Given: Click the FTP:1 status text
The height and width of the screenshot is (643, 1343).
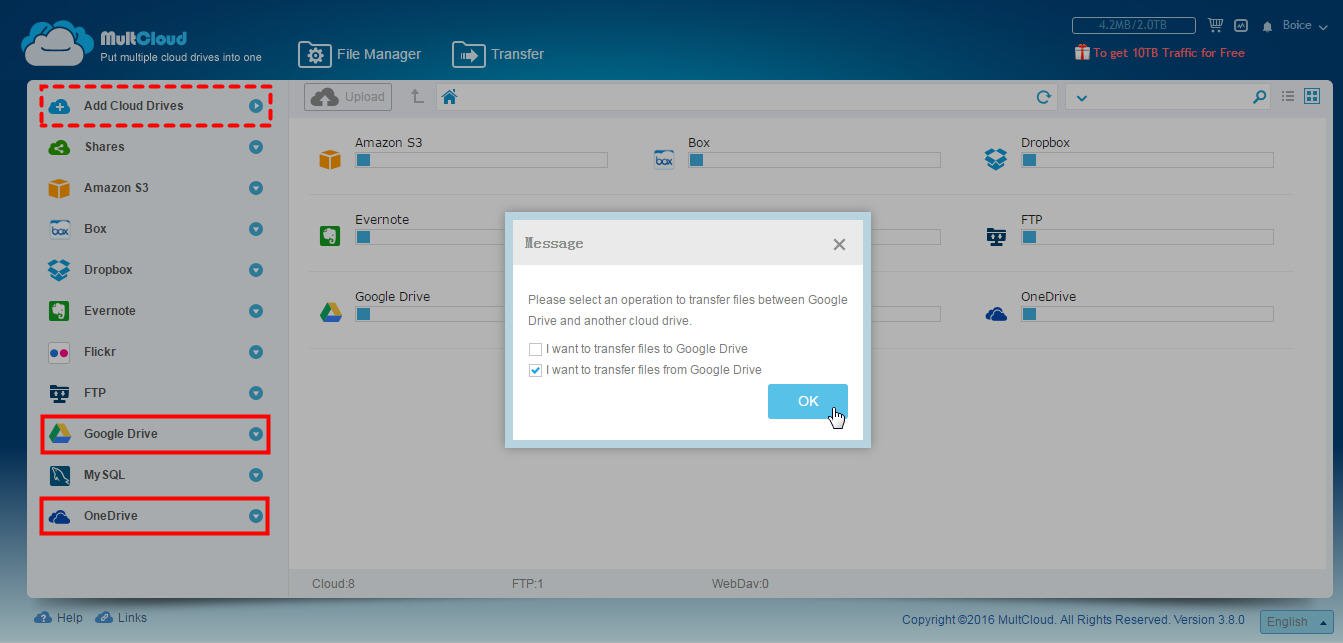Looking at the screenshot, I should [527, 583].
